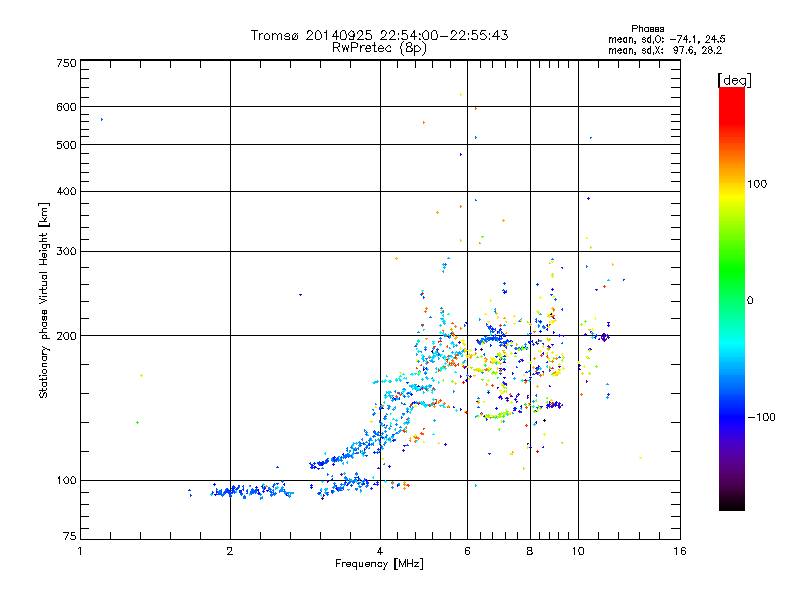This screenshot has height=600, width=800.
Task: Click the 'RwPretec (8p)' subtitle
Action: (379, 48)
